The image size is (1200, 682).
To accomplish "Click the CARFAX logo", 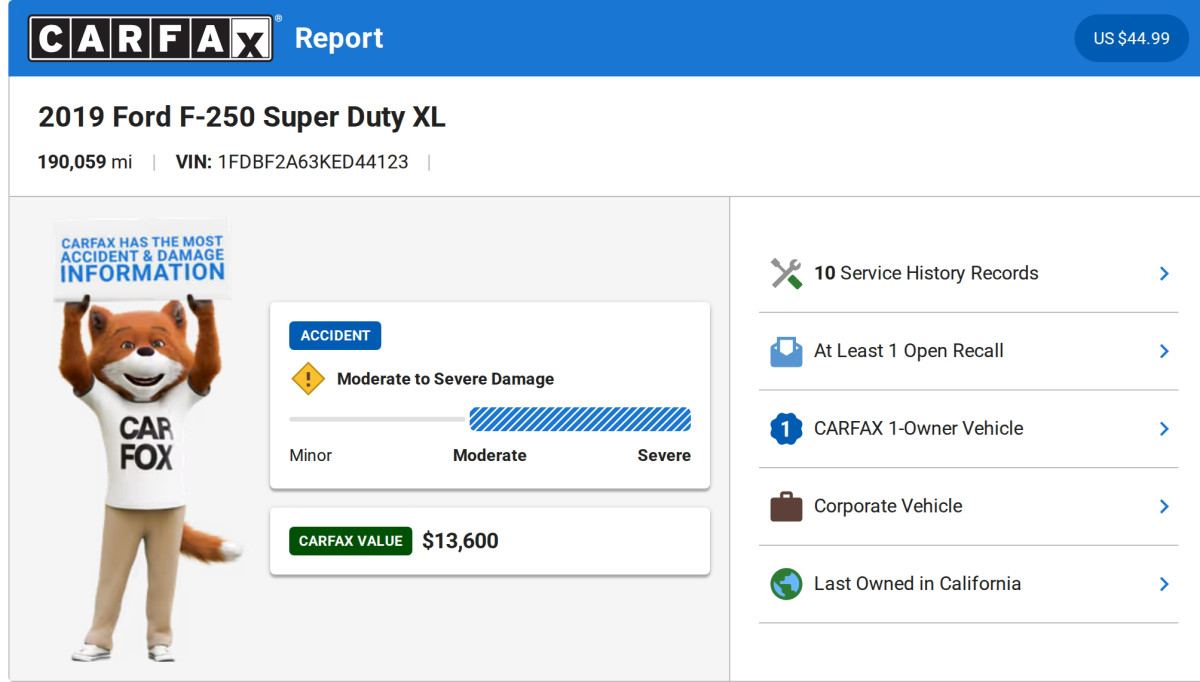I will [151, 38].
